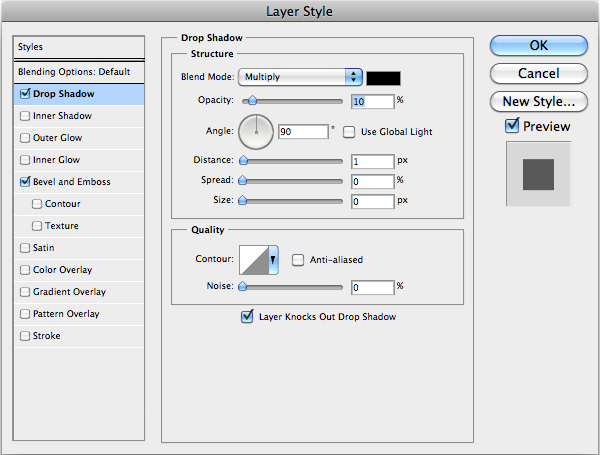Select the Styles list header
Image resolution: width=600 pixels, height=455 pixels.
[79, 47]
